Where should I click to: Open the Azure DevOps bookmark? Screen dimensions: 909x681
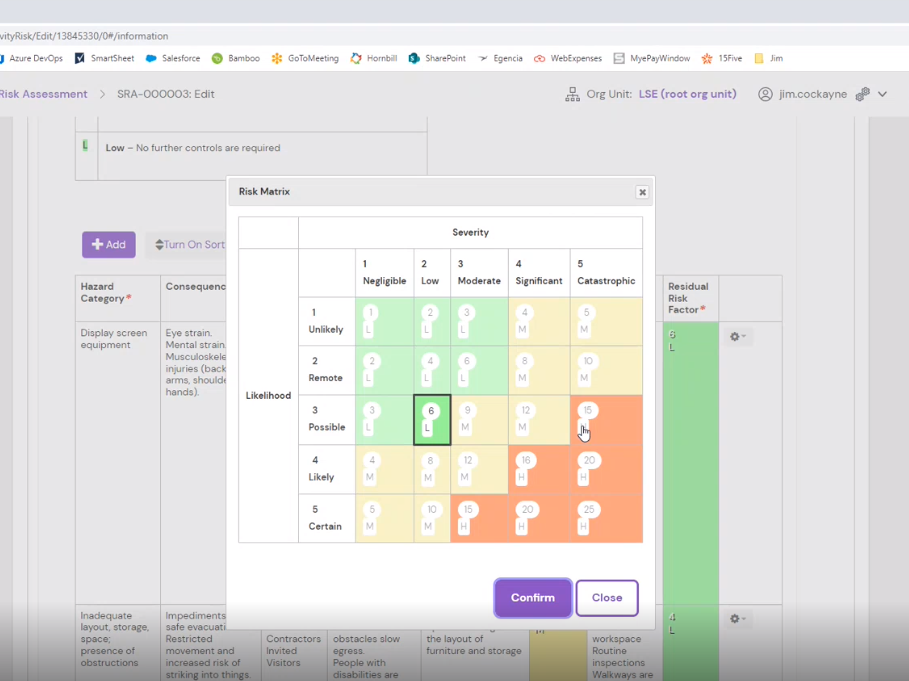click(x=30, y=59)
